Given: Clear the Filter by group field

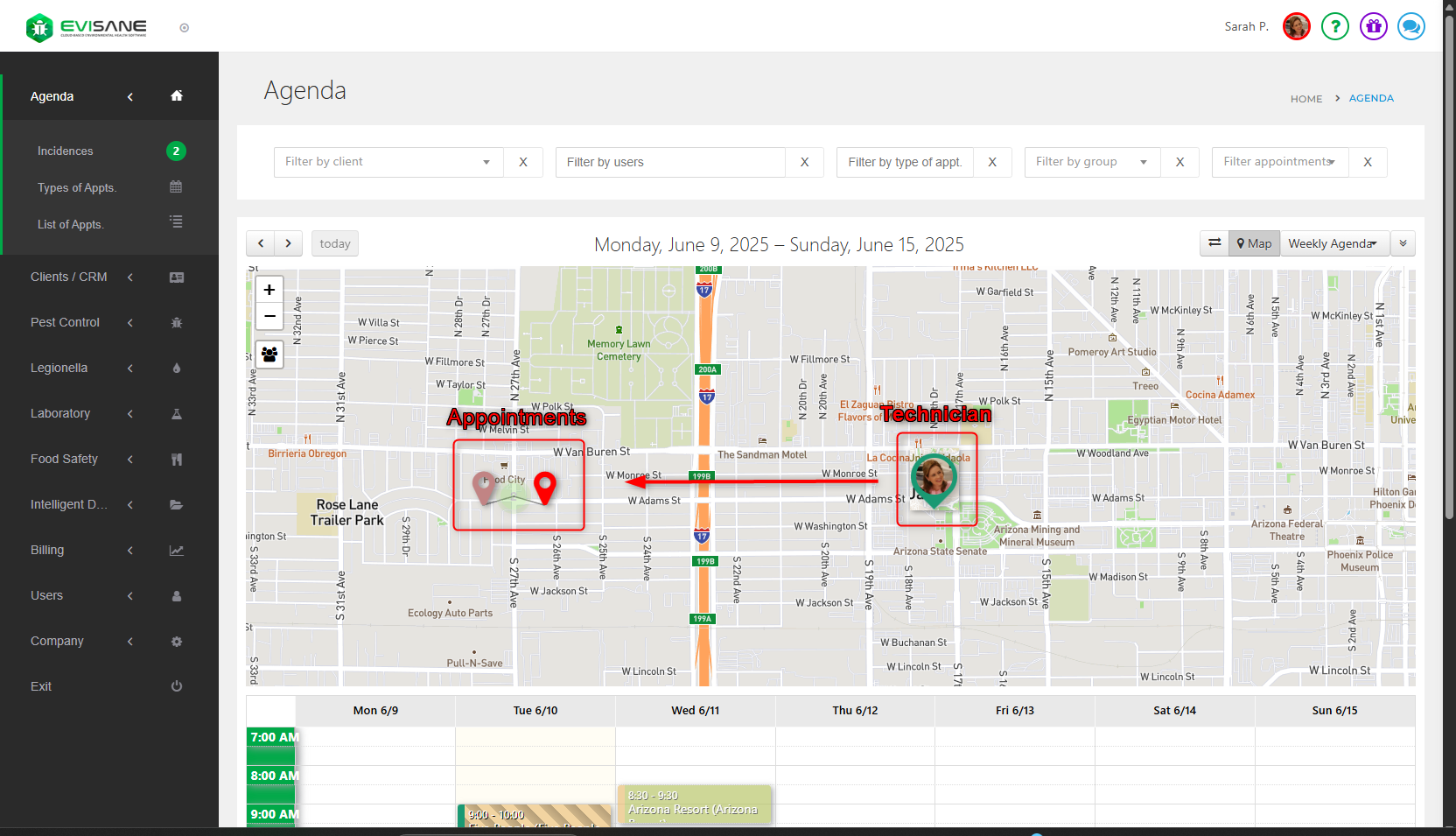Looking at the screenshot, I should (x=1180, y=162).
